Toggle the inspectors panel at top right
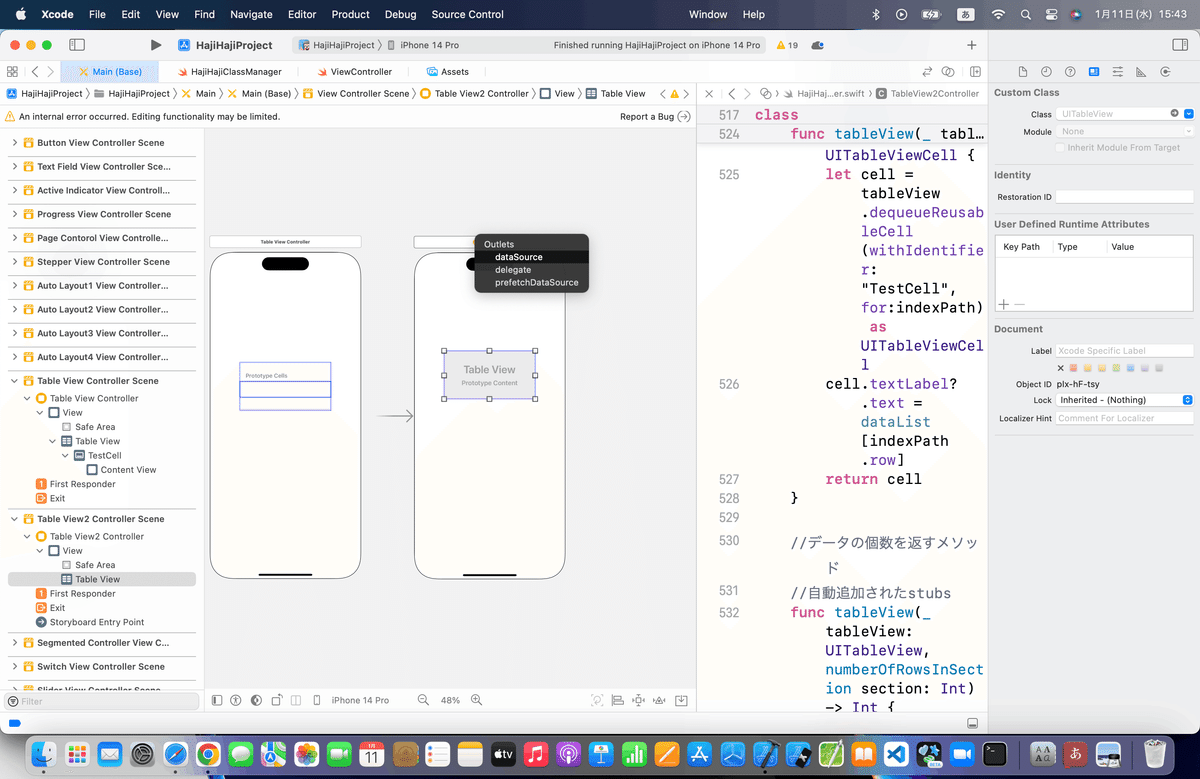This screenshot has height=779, width=1200. coord(1178,45)
